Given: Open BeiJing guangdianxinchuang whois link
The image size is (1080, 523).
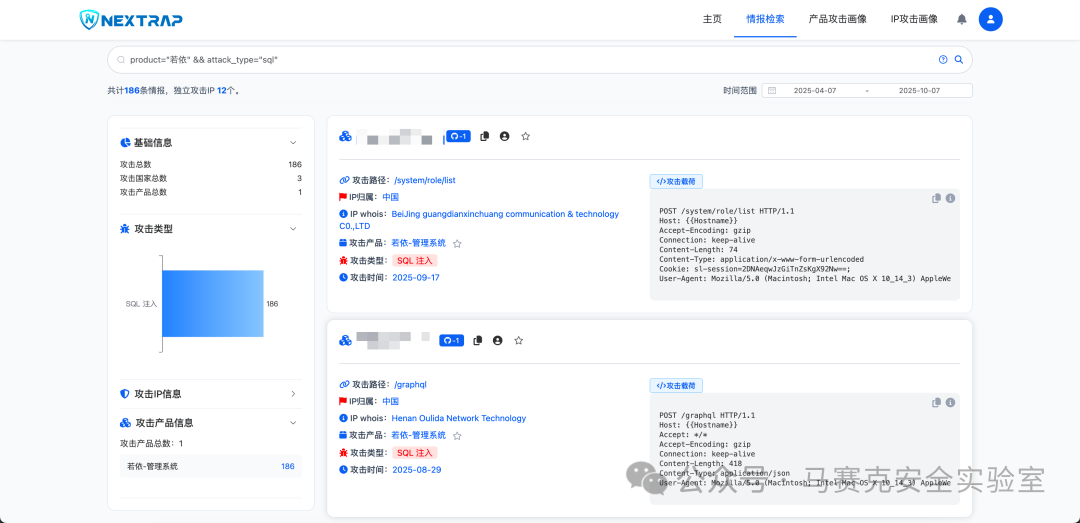Looking at the screenshot, I should [479, 220].
